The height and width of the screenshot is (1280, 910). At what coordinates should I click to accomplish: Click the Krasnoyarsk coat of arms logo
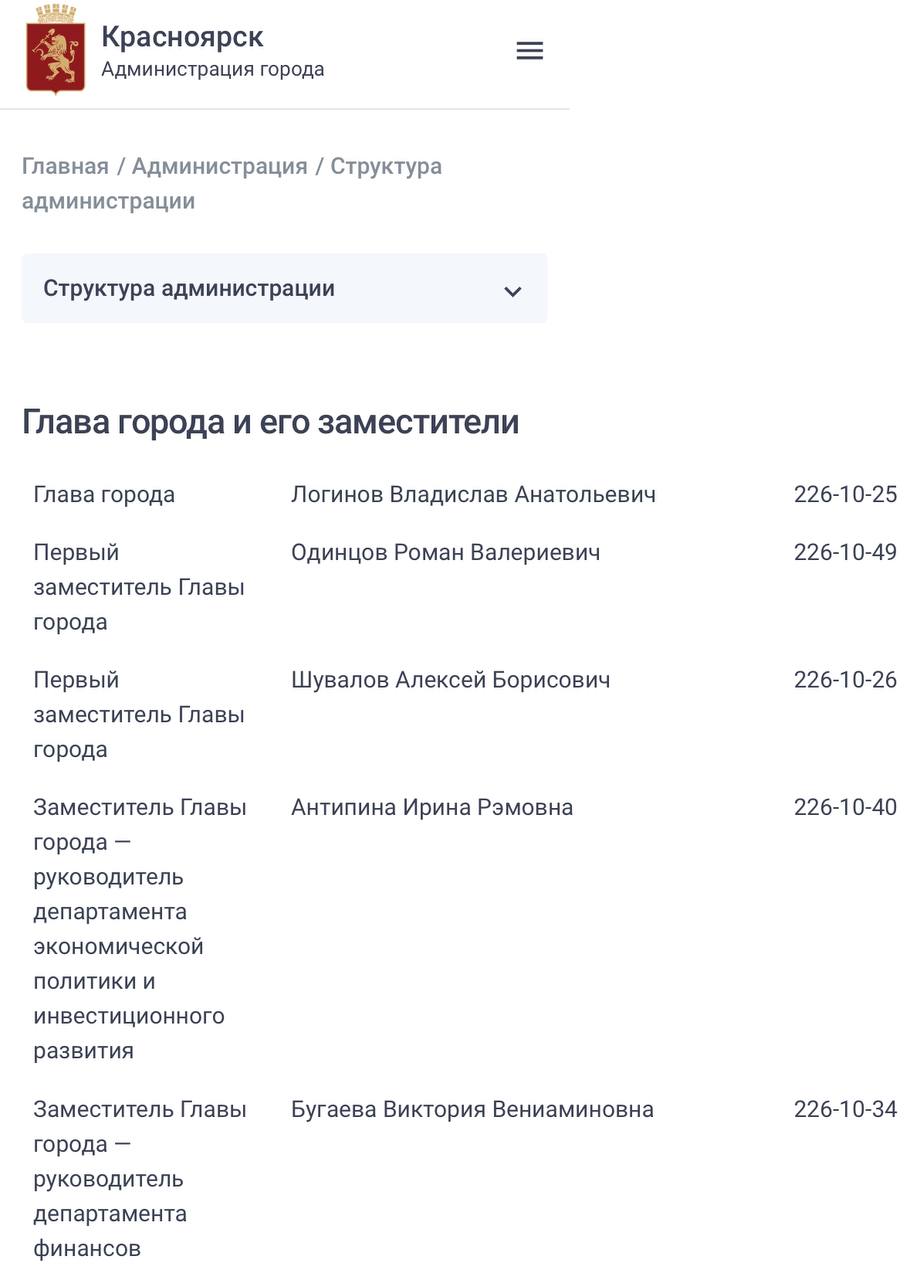click(x=56, y=51)
